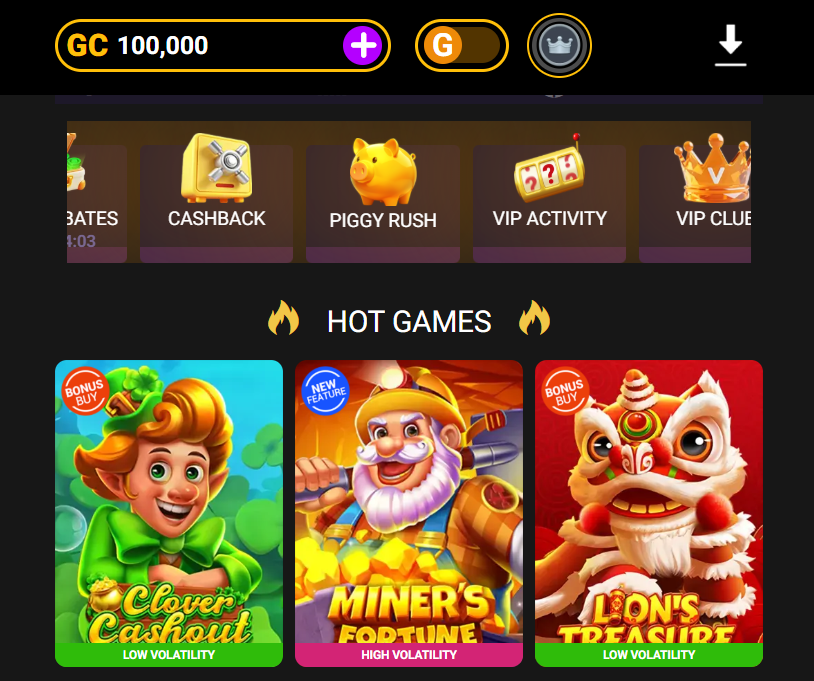
Task: Launch the Miner's Fortune game
Action: (x=409, y=502)
